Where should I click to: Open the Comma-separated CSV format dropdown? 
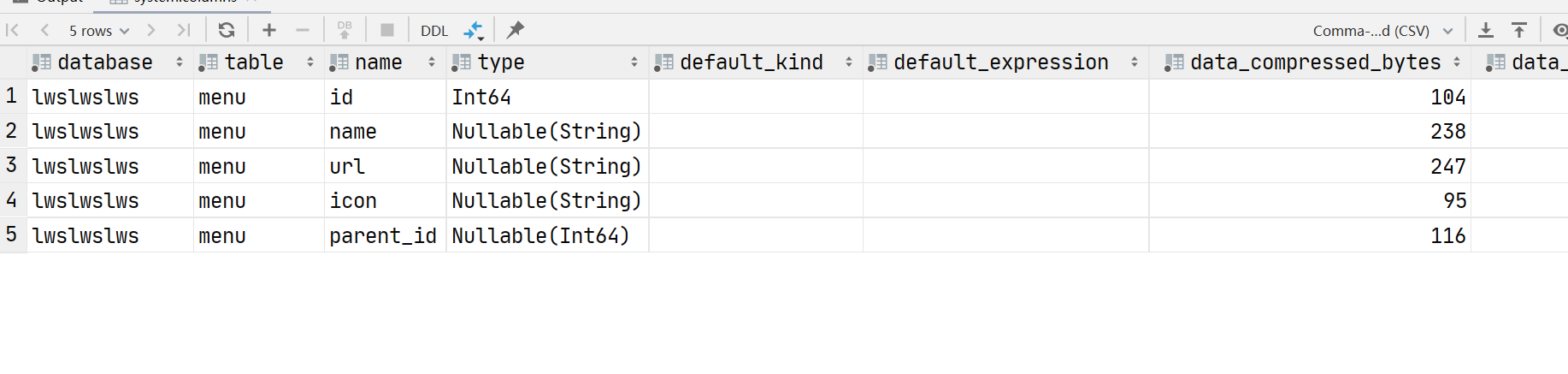1382,31
